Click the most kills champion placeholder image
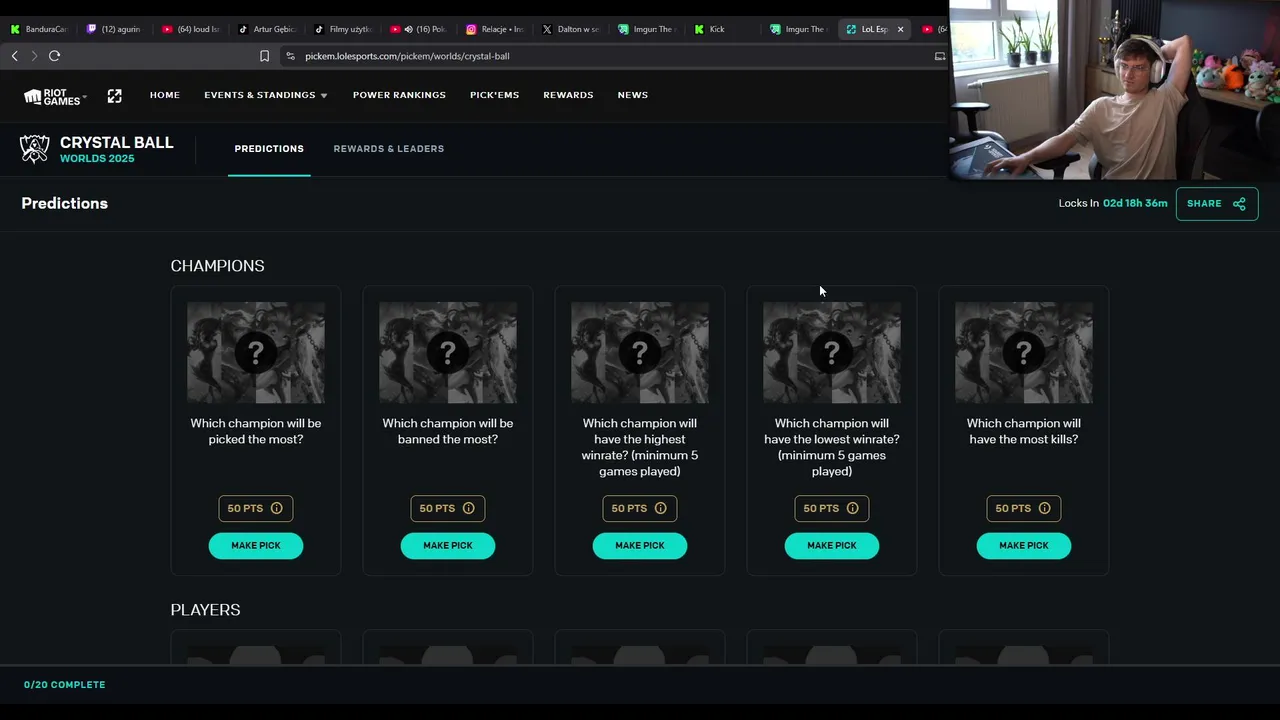This screenshot has height=720, width=1280. pyautogui.click(x=1024, y=353)
